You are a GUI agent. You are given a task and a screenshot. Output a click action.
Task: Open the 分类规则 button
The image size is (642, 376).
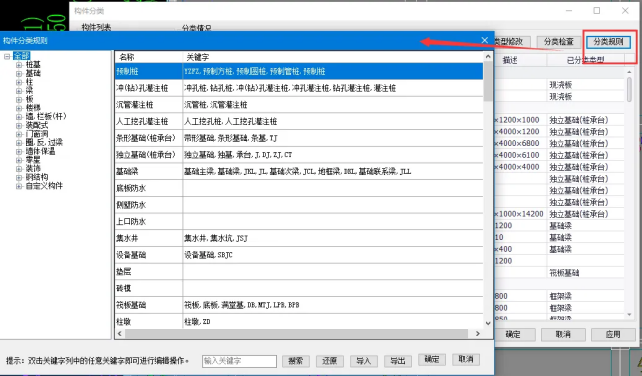608,42
